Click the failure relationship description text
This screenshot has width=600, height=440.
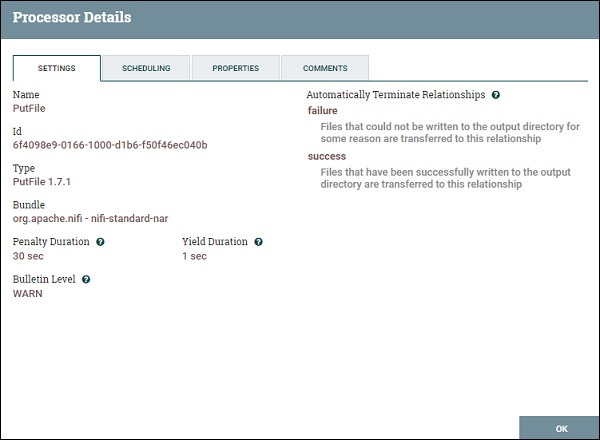[x=450, y=132]
